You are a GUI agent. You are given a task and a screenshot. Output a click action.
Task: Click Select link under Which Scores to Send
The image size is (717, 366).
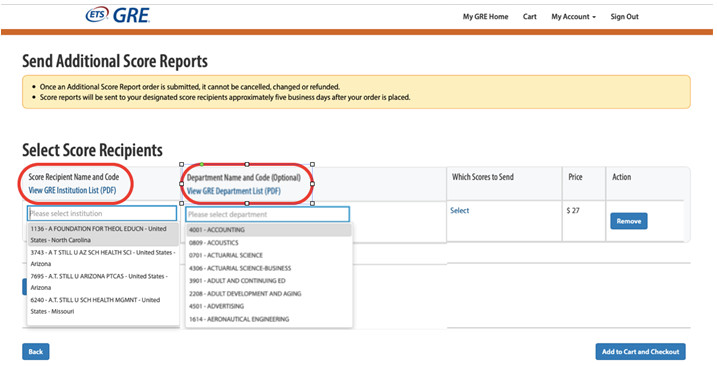pyautogui.click(x=460, y=210)
